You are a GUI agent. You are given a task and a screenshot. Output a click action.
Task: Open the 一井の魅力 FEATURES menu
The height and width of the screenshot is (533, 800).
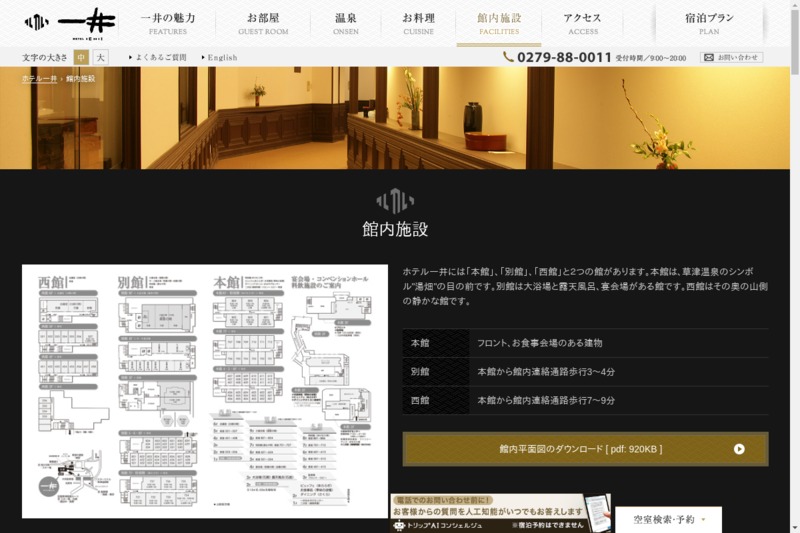click(168, 24)
